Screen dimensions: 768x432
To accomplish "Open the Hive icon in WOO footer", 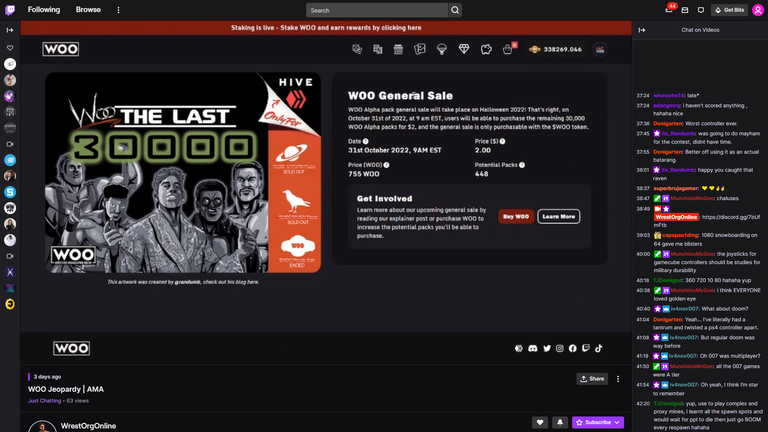I will click(x=519, y=348).
